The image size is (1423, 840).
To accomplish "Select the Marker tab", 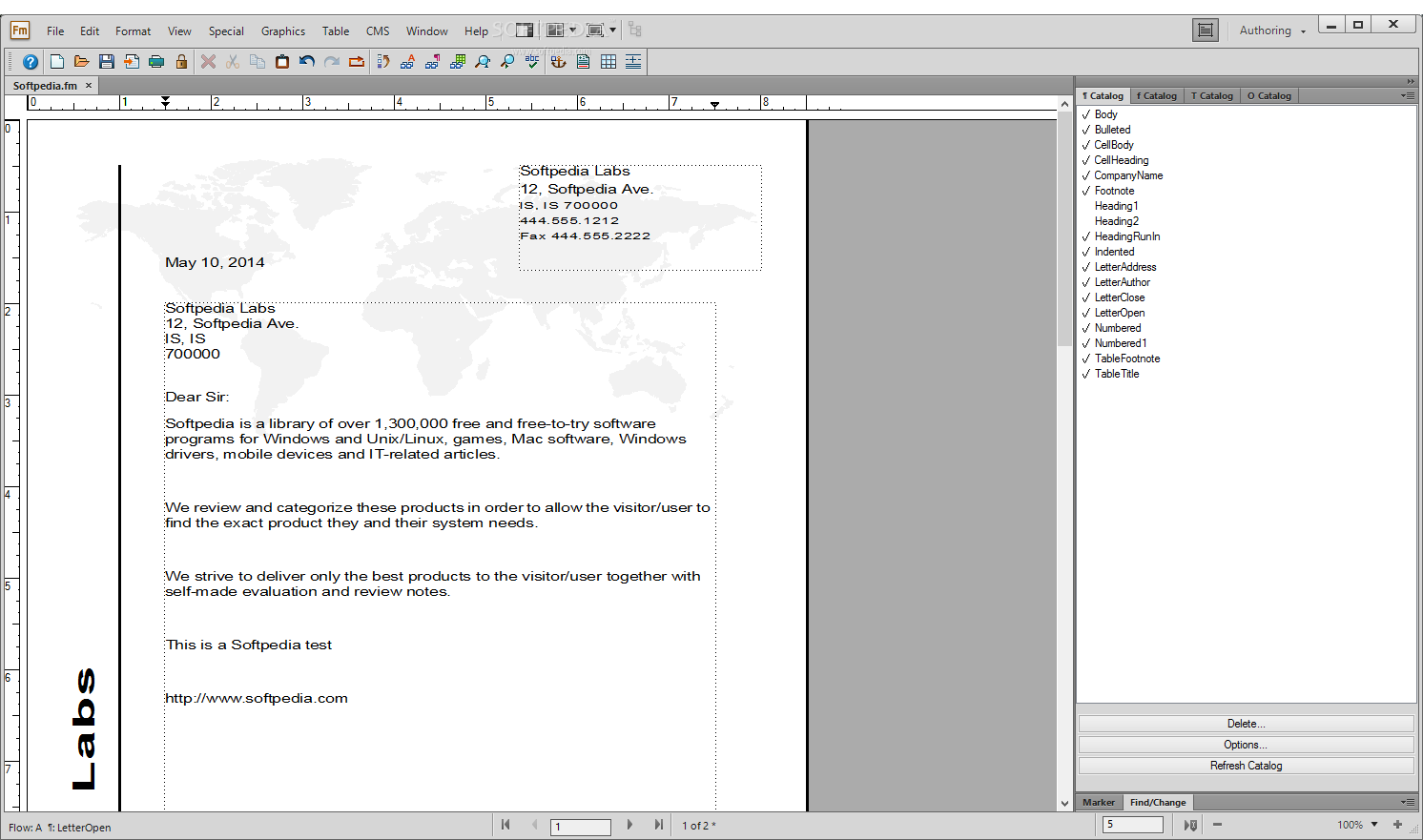I will 1099,802.
